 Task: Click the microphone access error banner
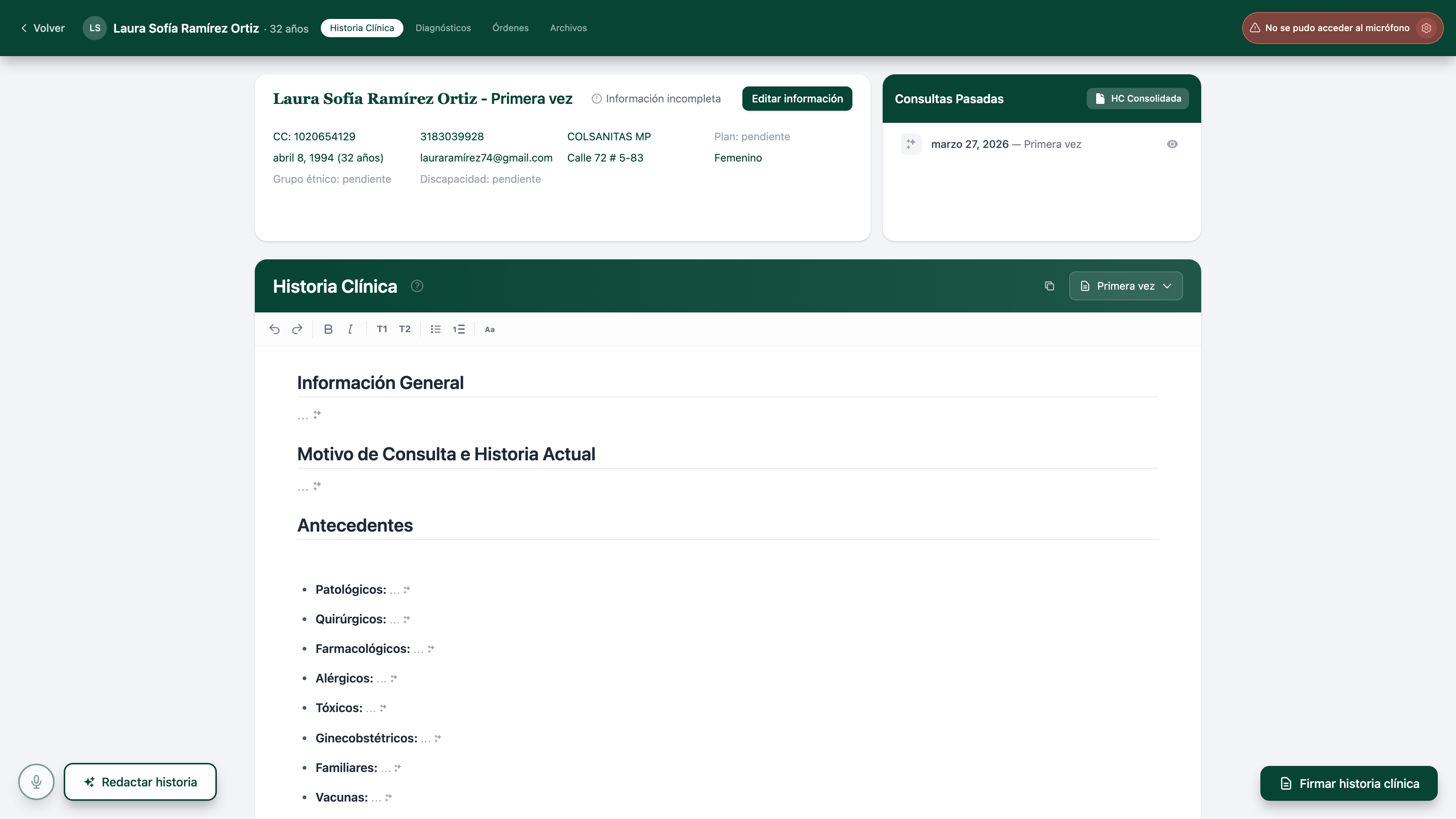pos(1342,28)
